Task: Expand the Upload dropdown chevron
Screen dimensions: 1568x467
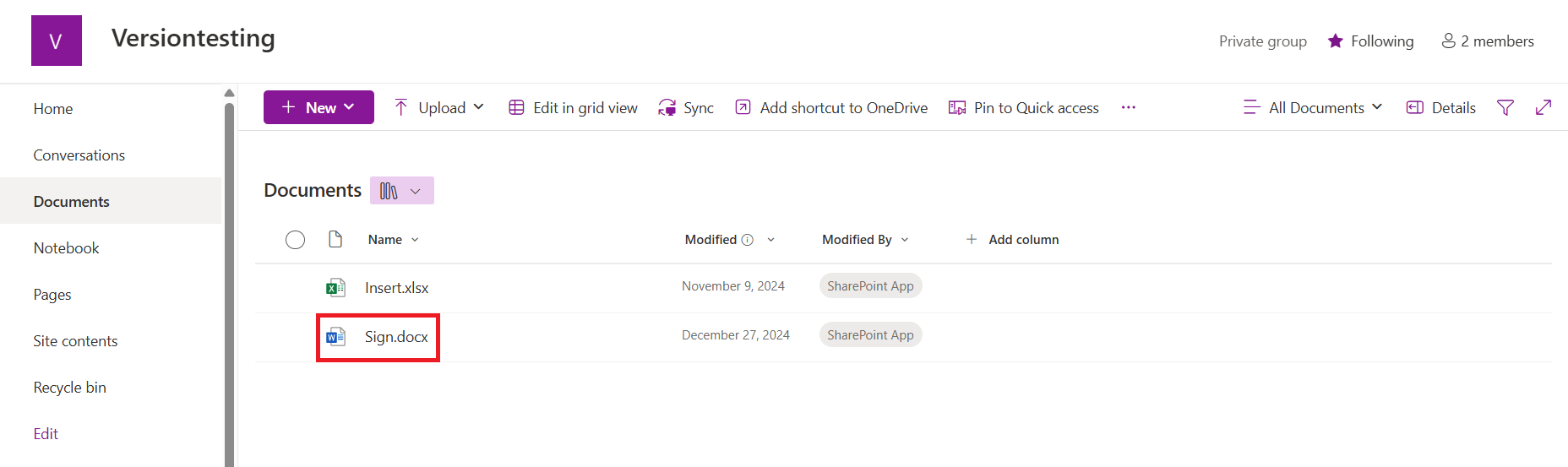Action: click(x=478, y=107)
